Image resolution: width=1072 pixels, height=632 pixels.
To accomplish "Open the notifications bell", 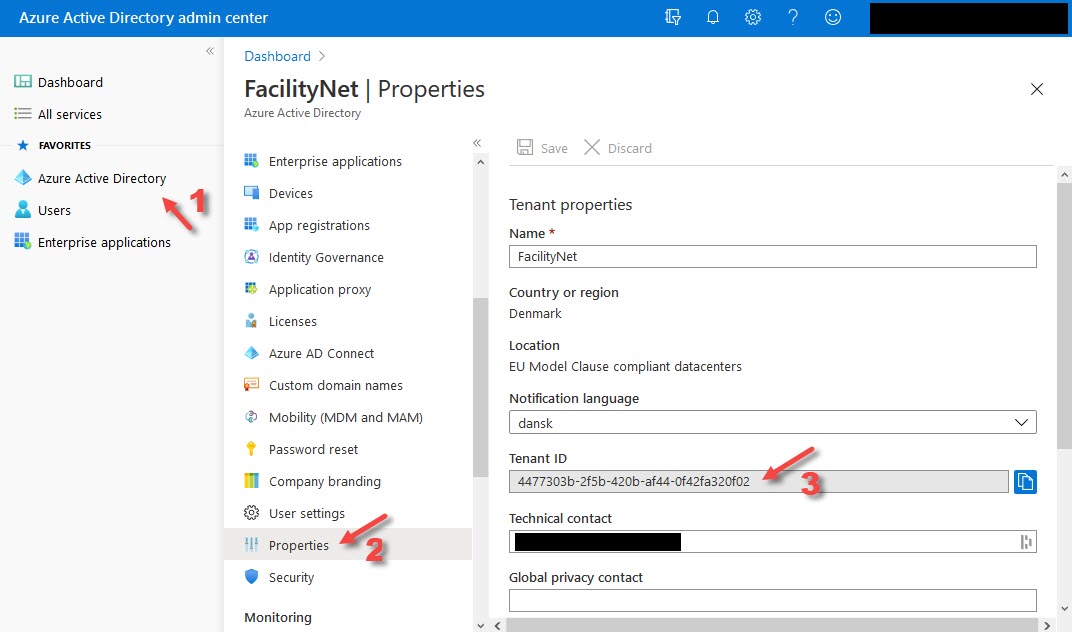I will coord(712,17).
